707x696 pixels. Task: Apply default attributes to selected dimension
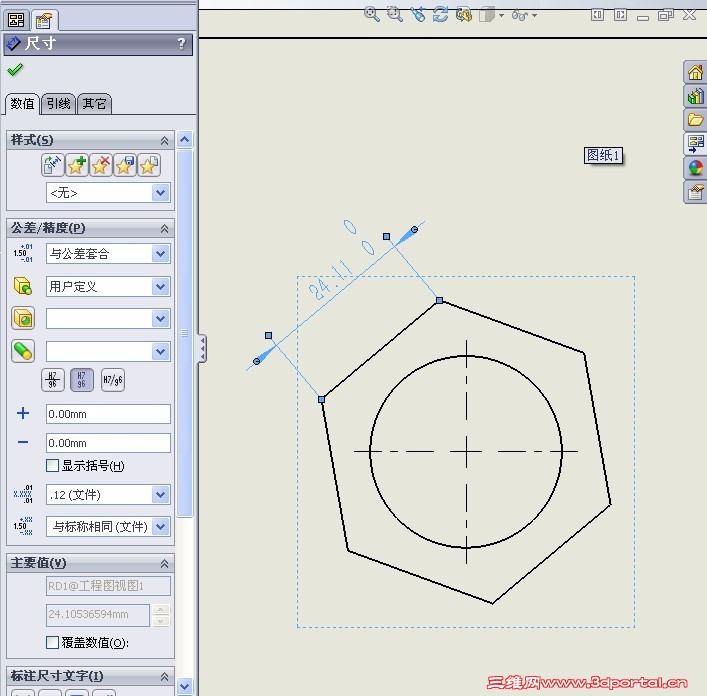click(x=53, y=165)
